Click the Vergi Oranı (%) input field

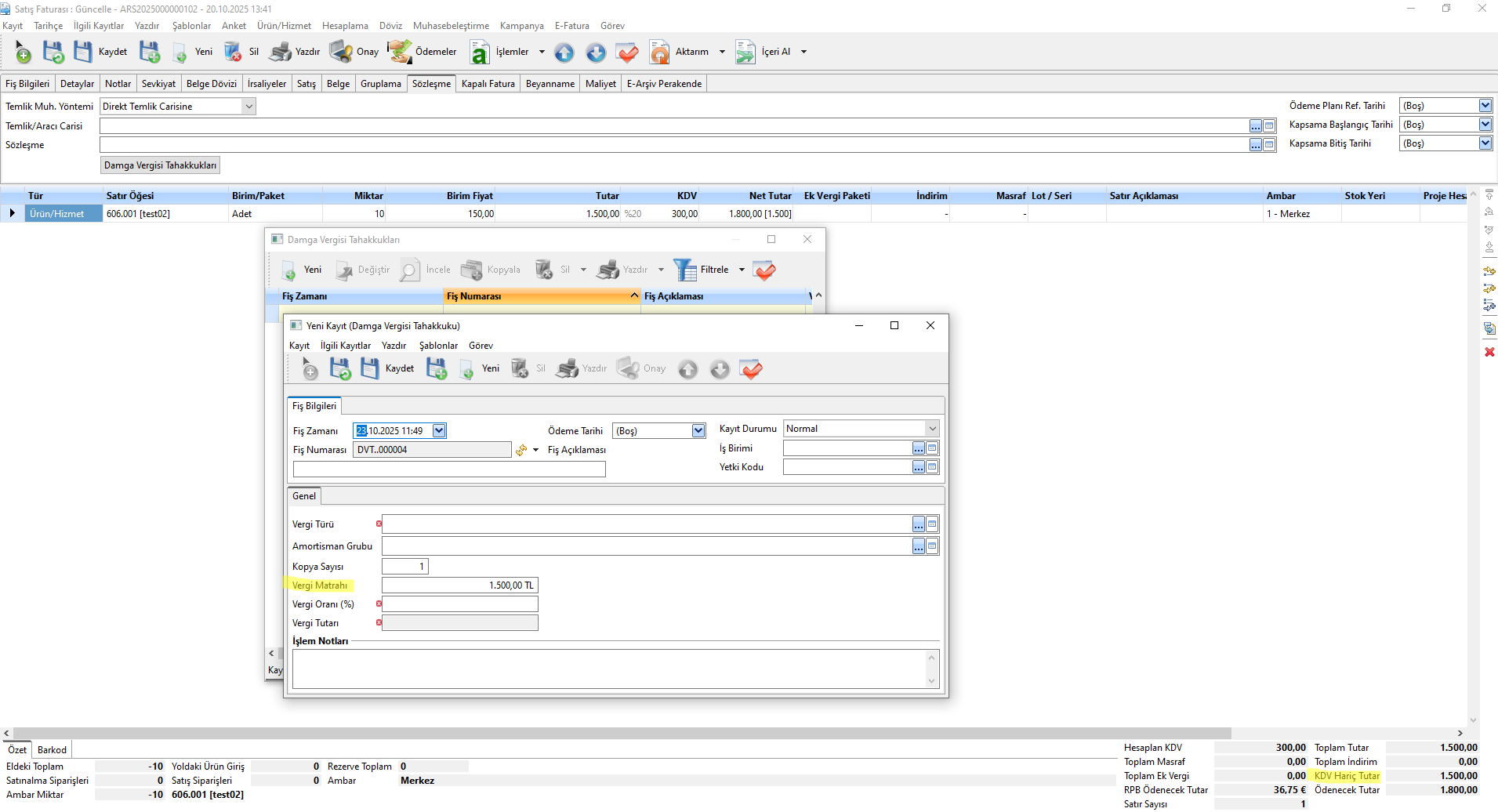[x=459, y=604]
